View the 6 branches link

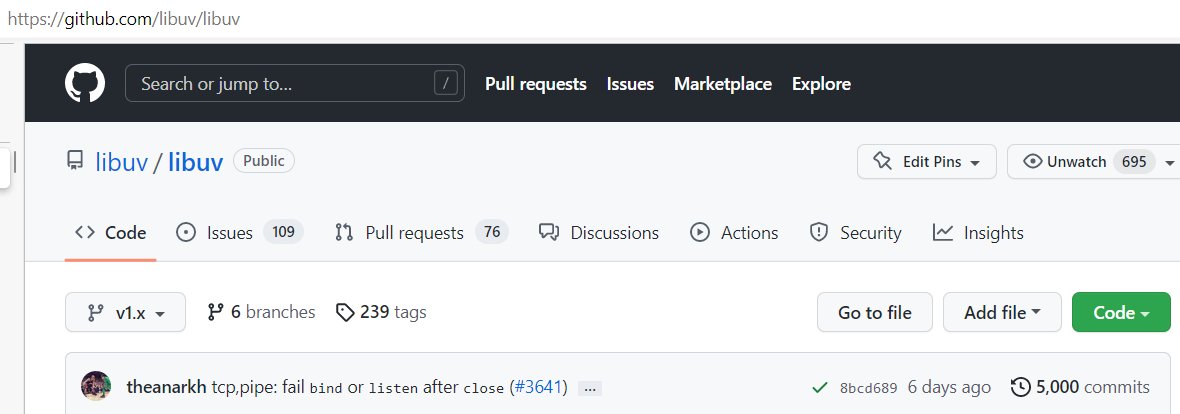point(261,312)
